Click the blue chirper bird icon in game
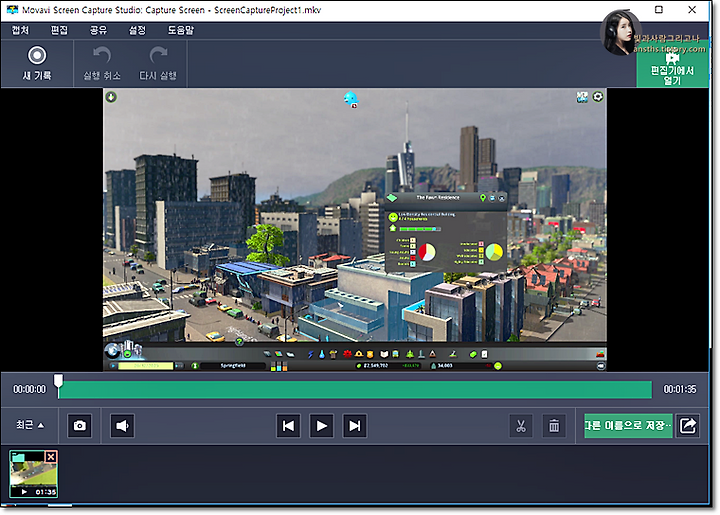 click(351, 99)
